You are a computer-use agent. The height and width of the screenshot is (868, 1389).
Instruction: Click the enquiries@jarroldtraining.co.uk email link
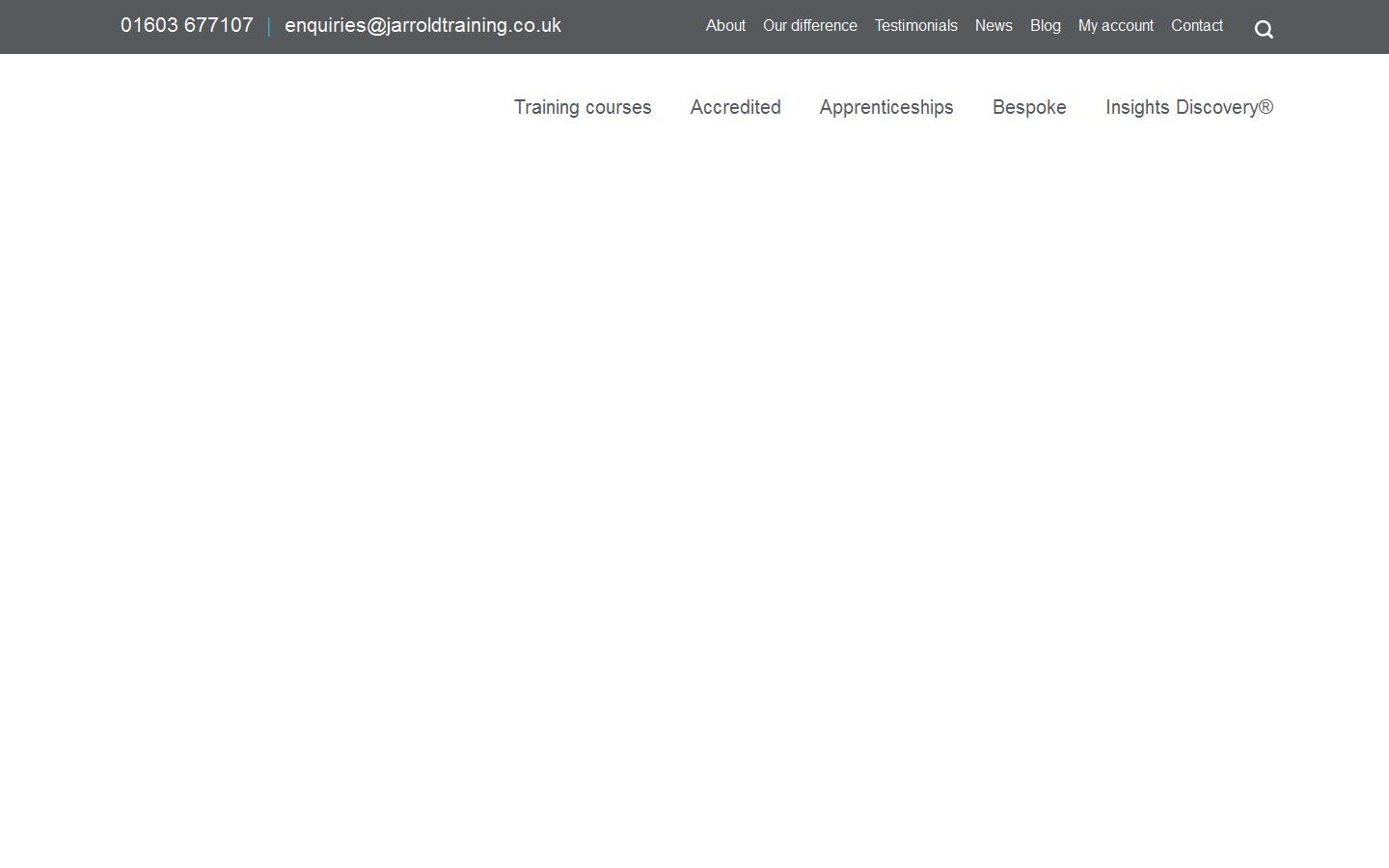tap(422, 26)
